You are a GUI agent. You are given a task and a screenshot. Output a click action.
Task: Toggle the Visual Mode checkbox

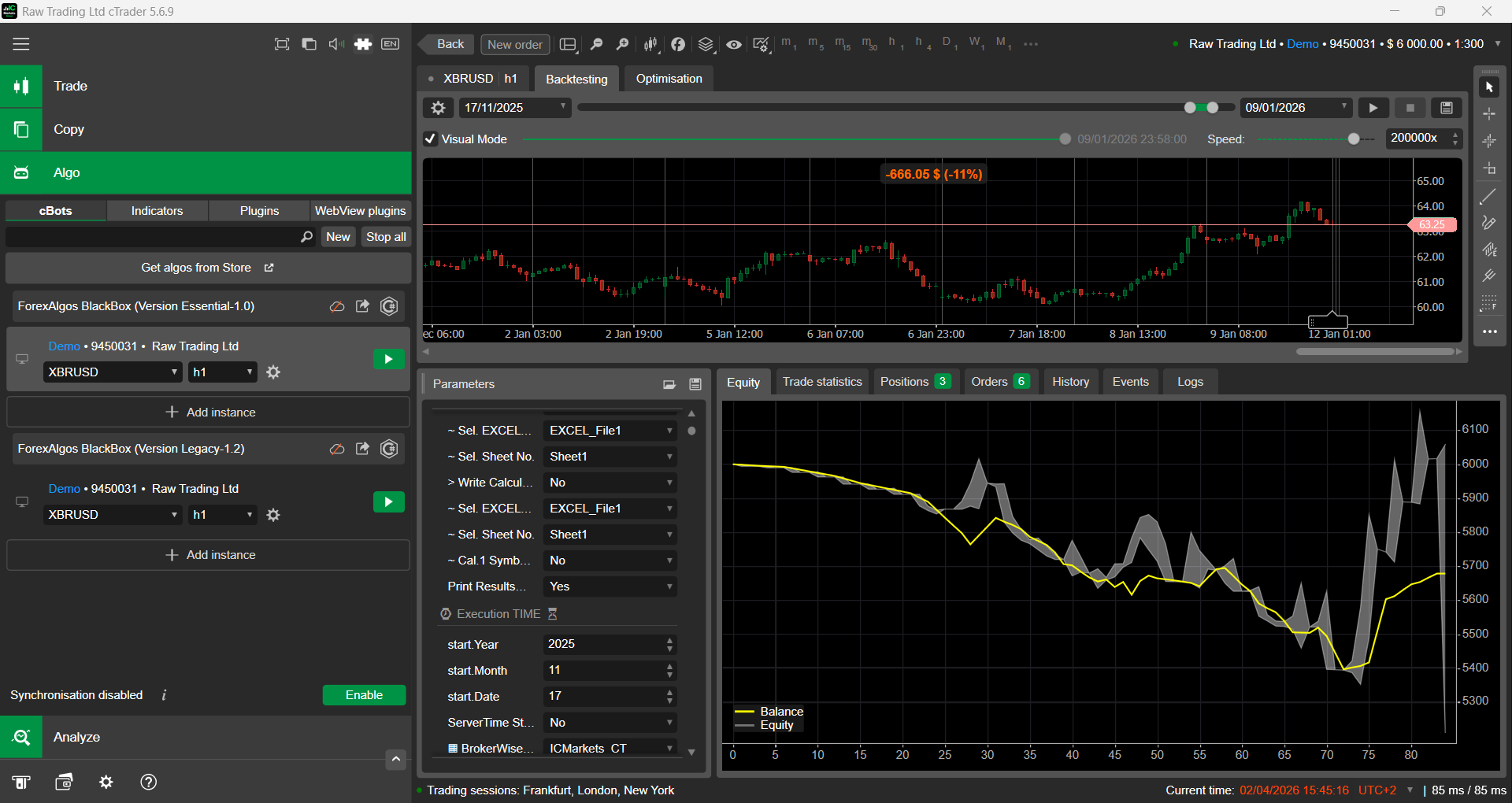click(431, 139)
